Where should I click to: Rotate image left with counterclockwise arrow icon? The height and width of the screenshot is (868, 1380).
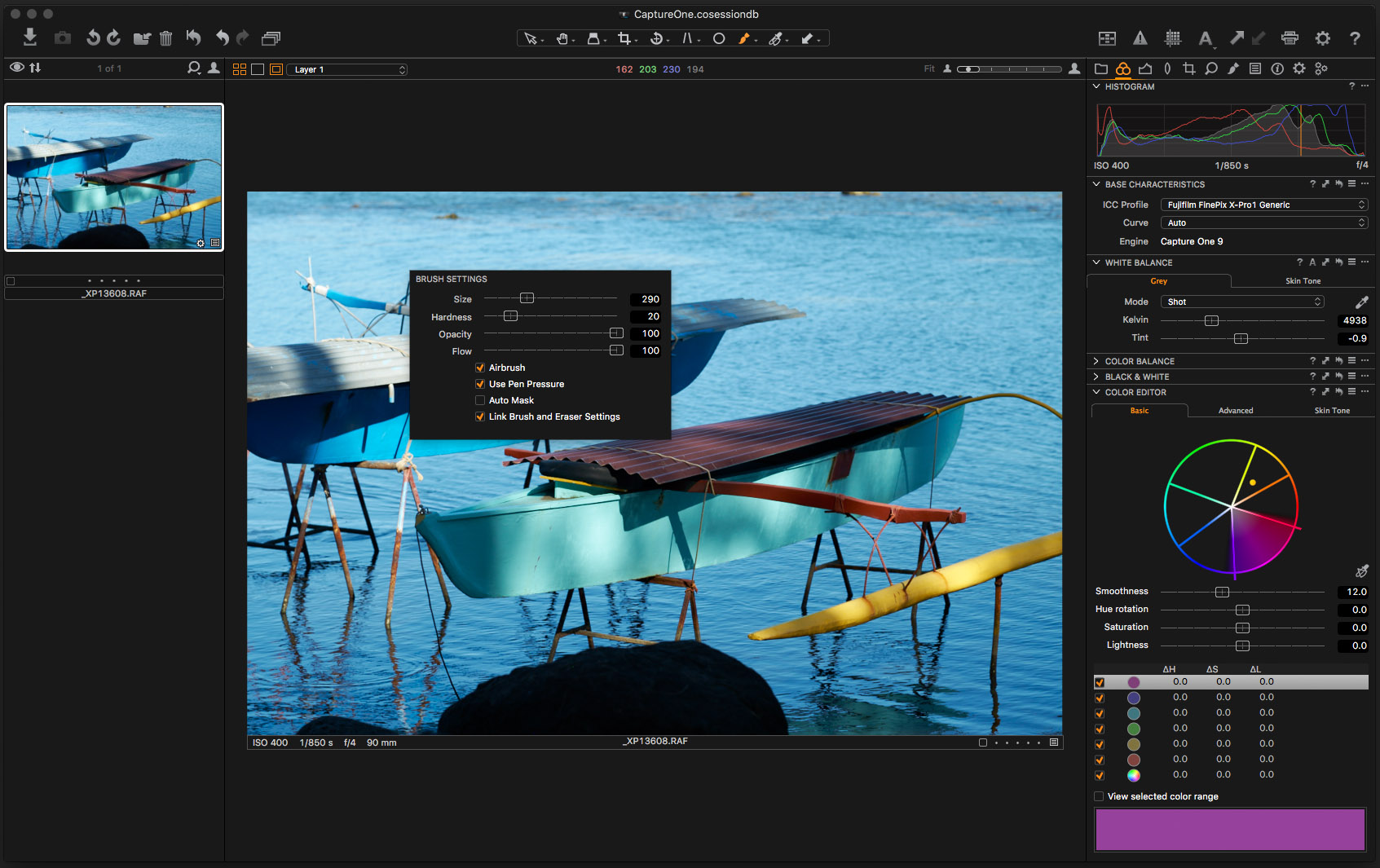click(93, 37)
